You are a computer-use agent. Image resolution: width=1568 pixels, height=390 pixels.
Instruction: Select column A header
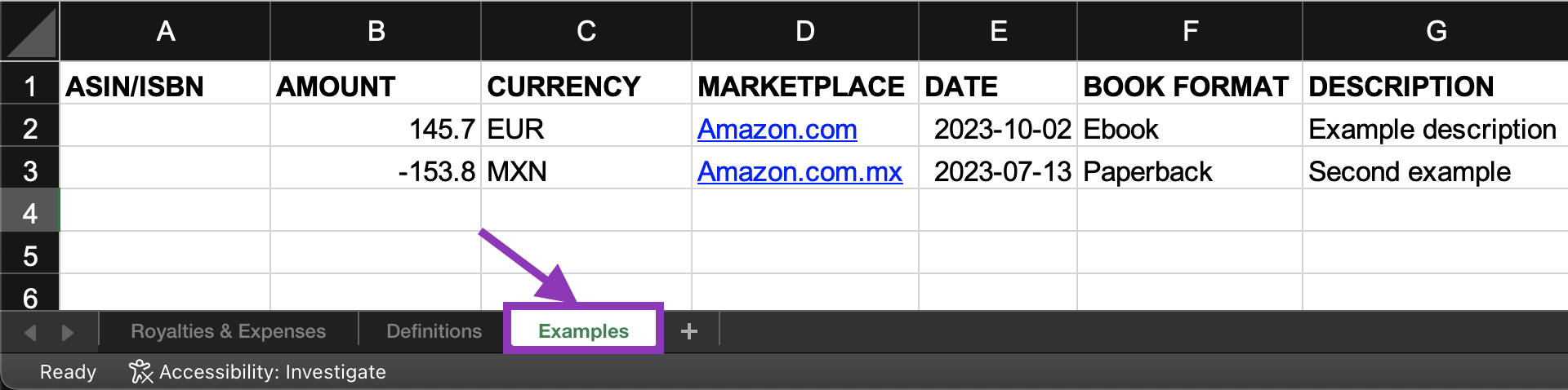165,31
